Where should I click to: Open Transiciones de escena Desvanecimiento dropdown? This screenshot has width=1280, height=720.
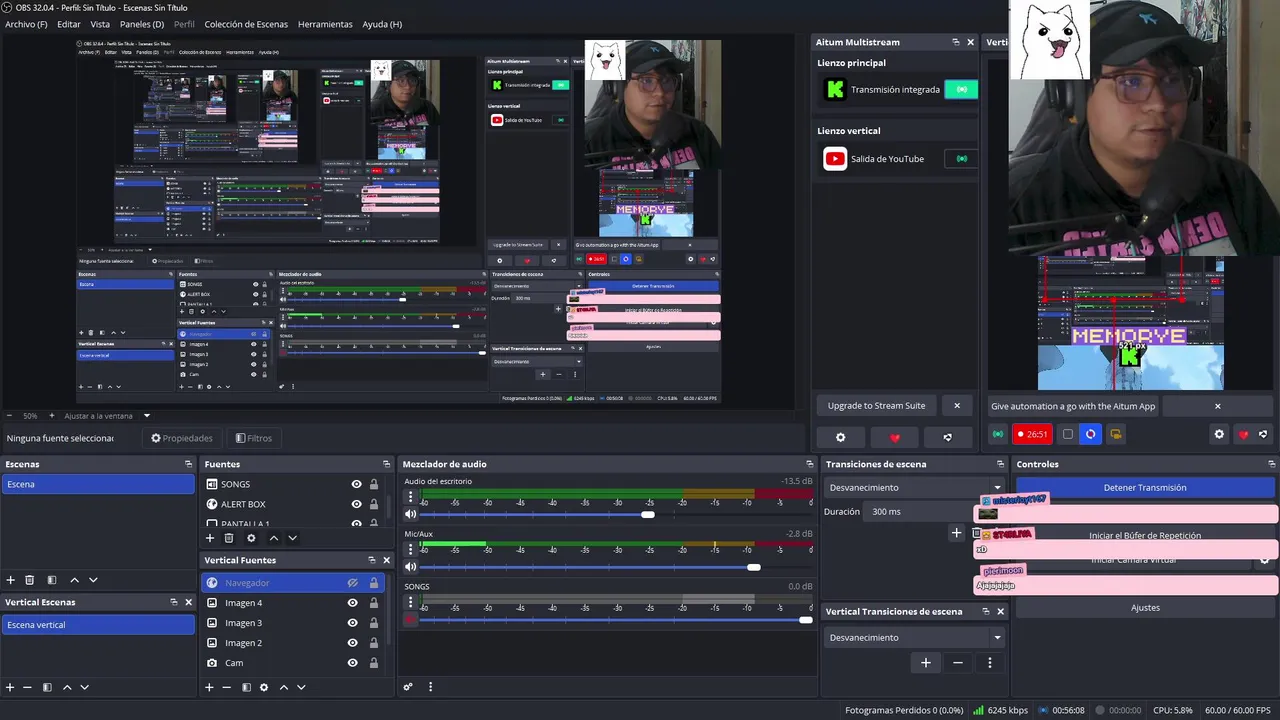coord(915,488)
